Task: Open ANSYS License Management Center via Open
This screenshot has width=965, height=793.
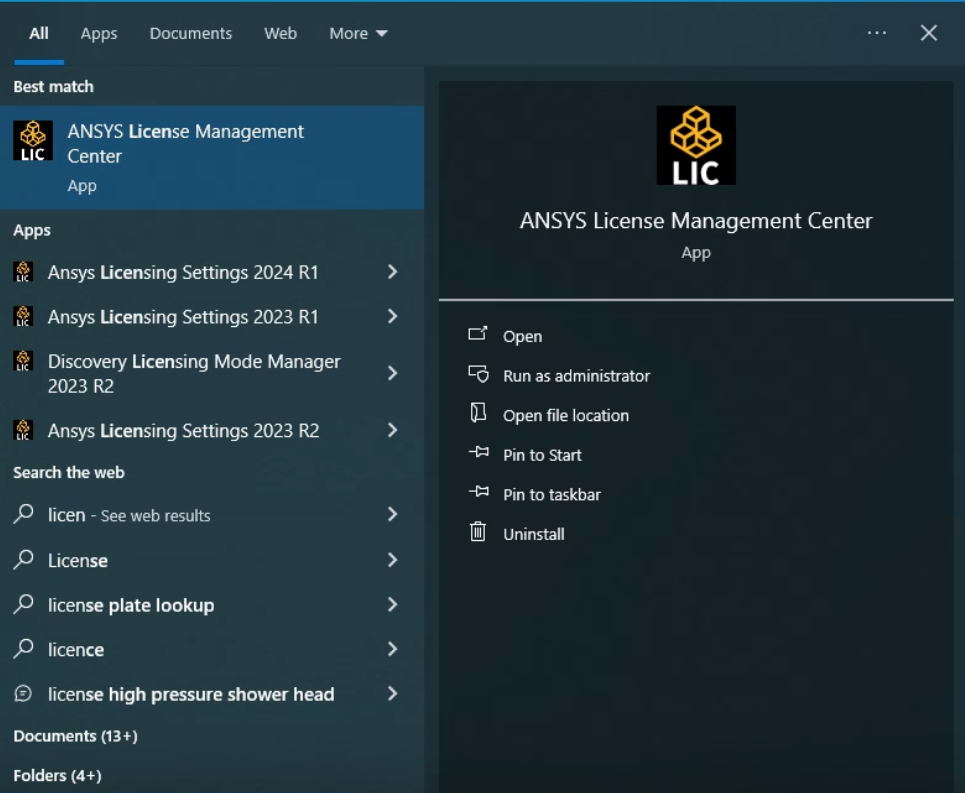Action: coord(522,336)
